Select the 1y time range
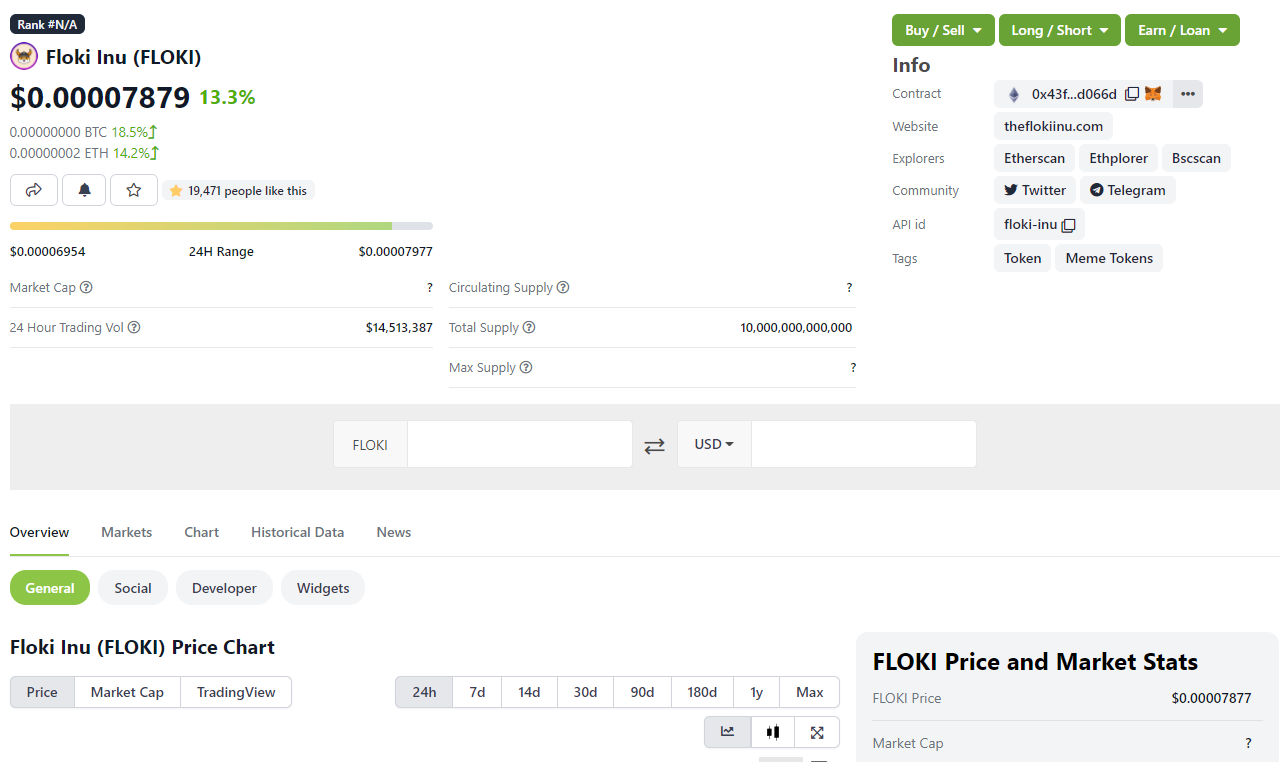Screen dimensions: 1281x762 pyautogui.click(x=757, y=692)
